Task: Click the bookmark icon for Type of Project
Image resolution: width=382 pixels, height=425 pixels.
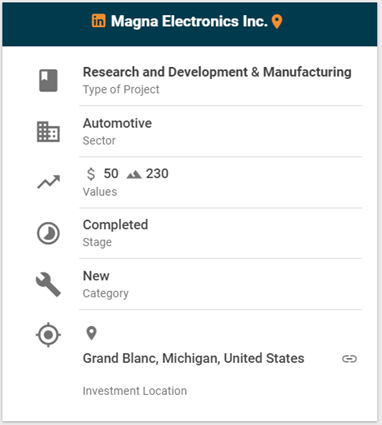Action: [48, 81]
